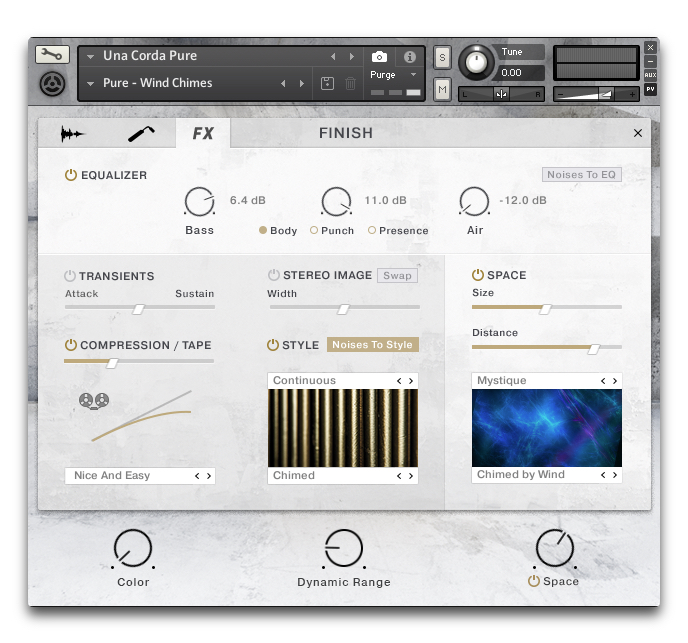This screenshot has height=643, width=688.
Task: Select previous Chimed by Wind space preset
Action: [603, 475]
